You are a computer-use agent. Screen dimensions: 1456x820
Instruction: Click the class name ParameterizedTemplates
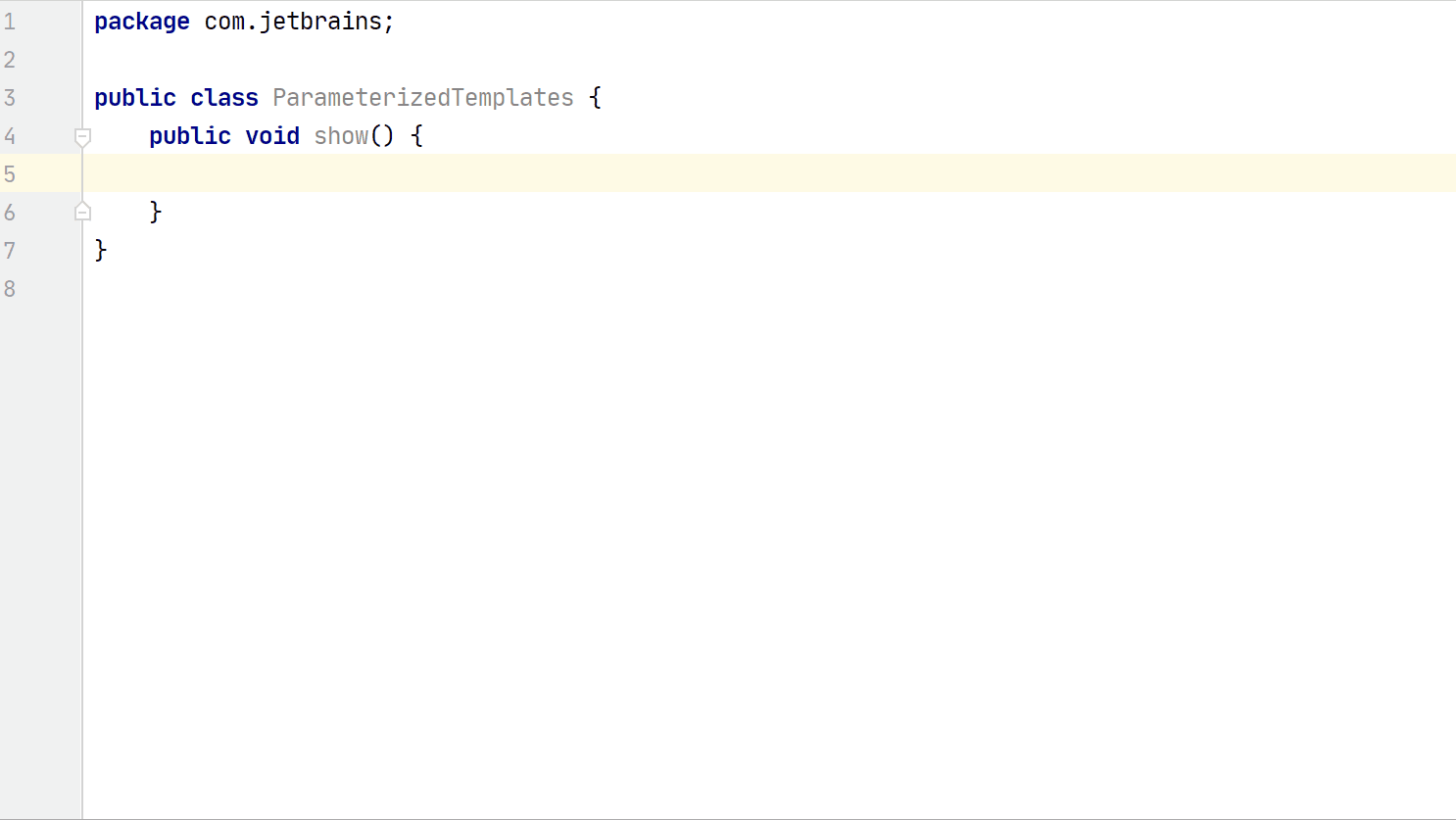point(422,98)
